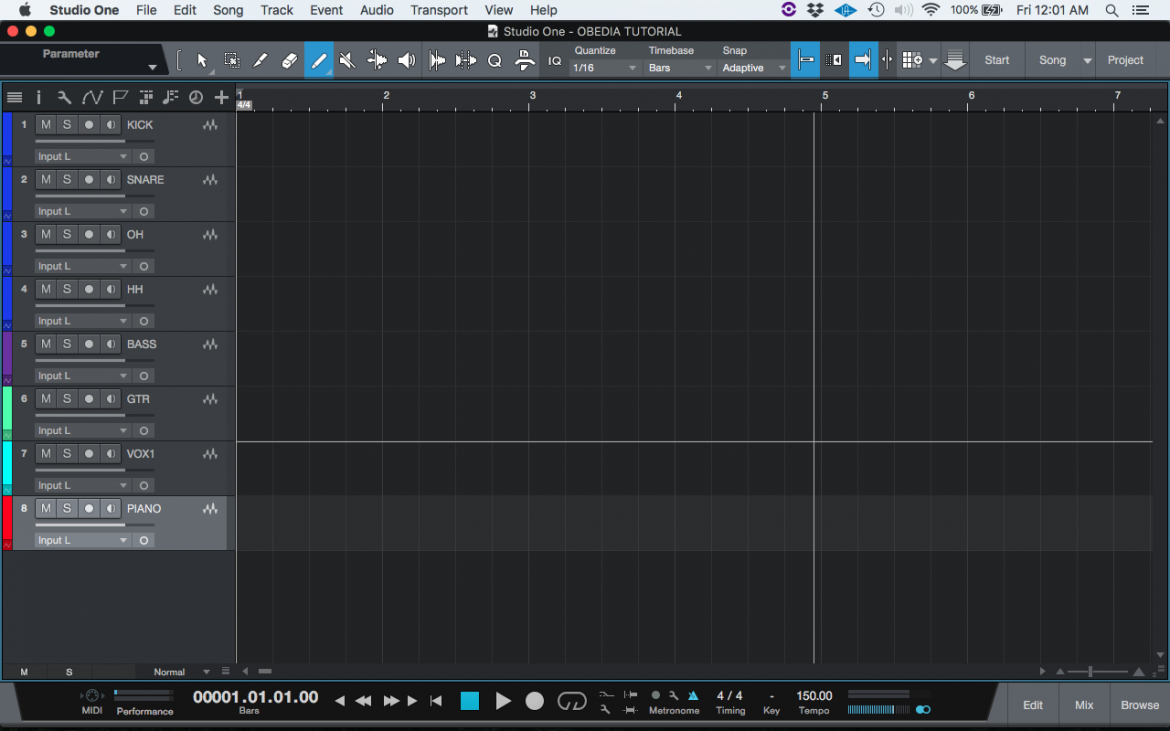
Task: Solo the SNARE track
Action: [67, 180]
